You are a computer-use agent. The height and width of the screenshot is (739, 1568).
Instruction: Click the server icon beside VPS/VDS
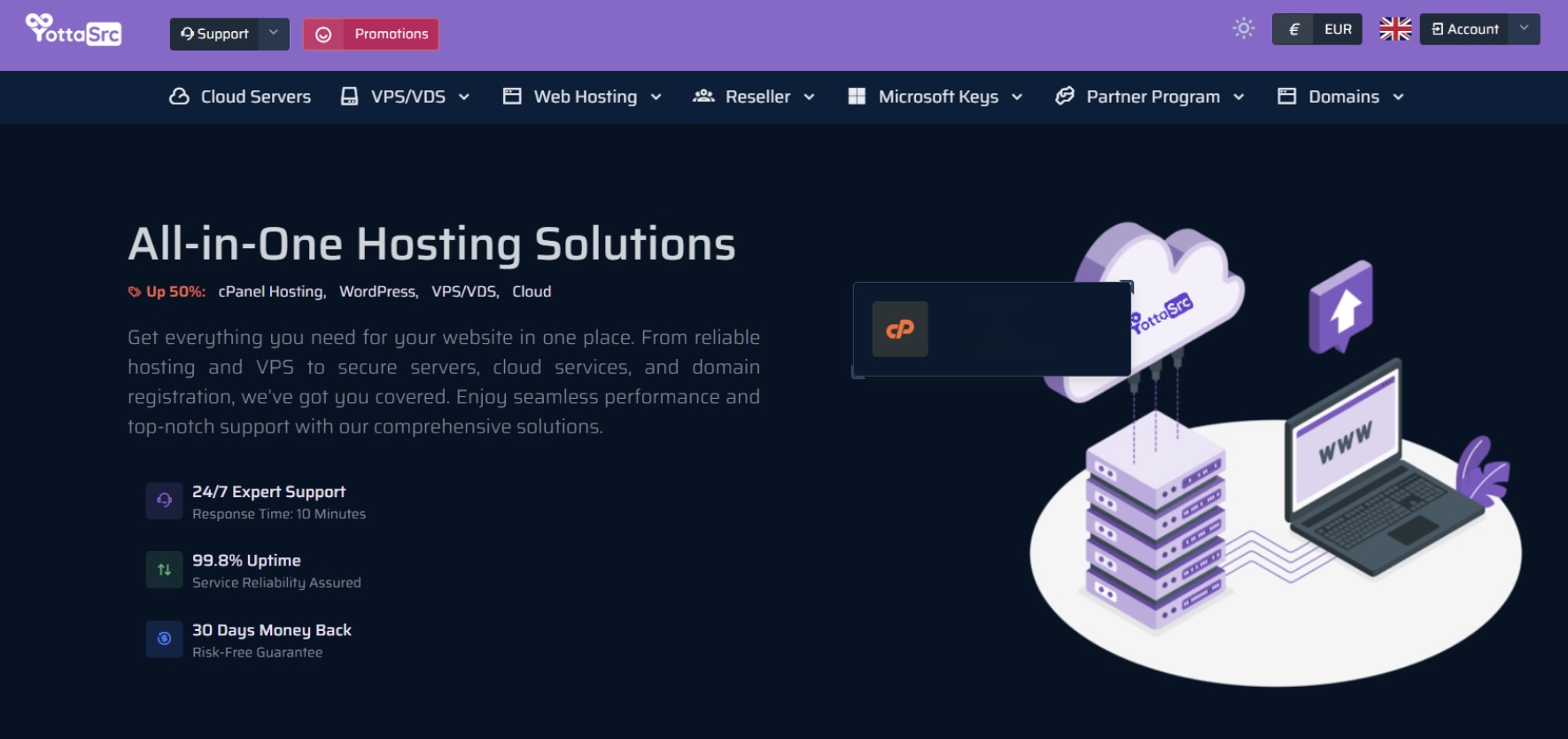350,97
